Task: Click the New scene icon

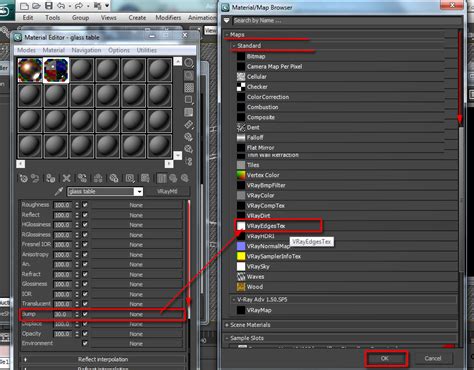Action: [24, 6]
